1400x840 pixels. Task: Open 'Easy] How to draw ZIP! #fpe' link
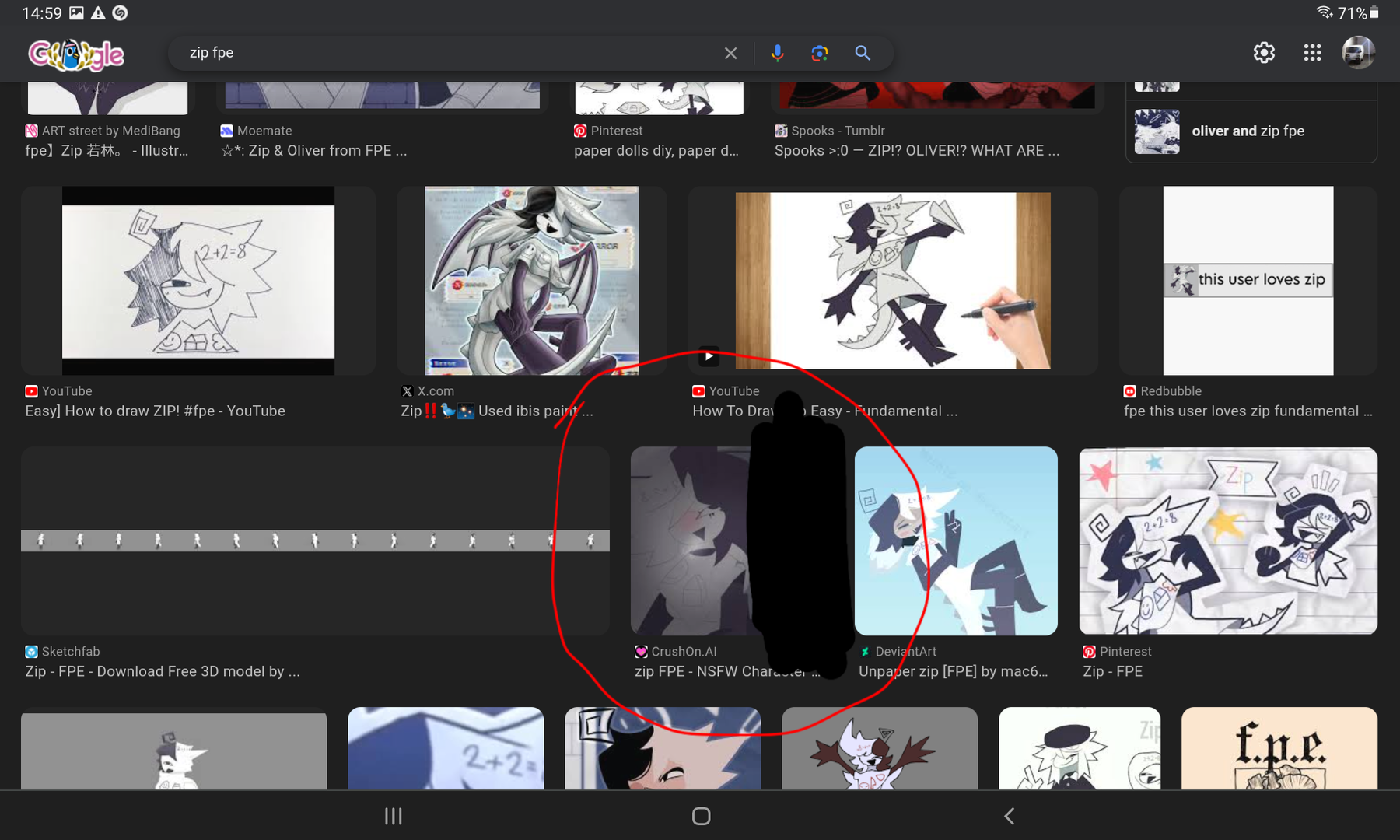[155, 411]
